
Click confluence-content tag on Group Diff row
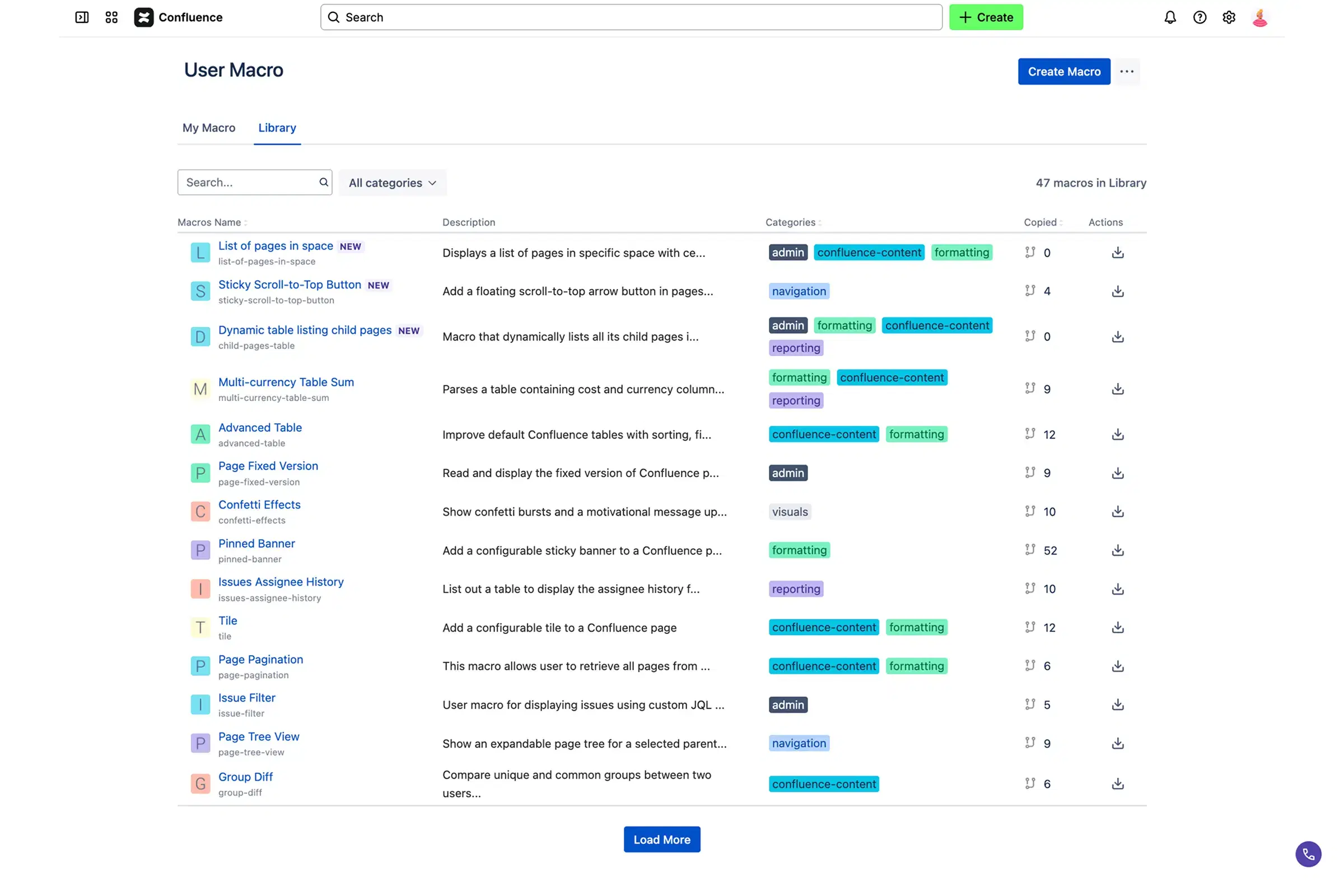(x=824, y=785)
